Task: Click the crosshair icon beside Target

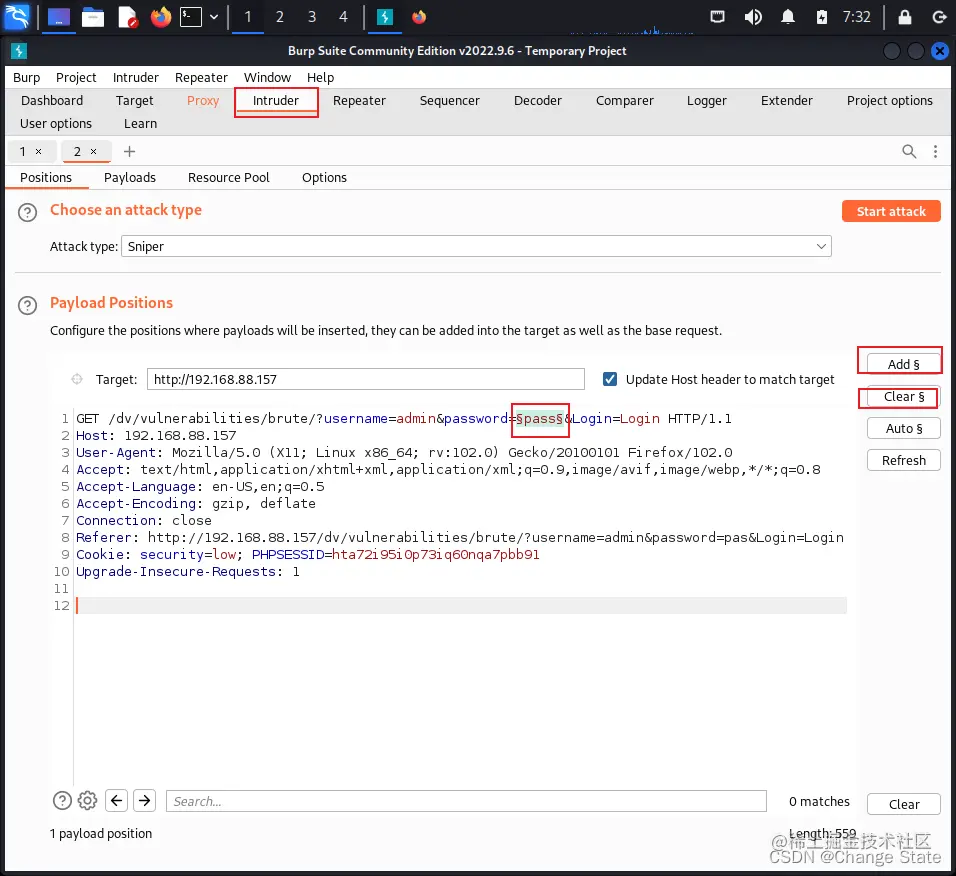Action: tap(77, 379)
